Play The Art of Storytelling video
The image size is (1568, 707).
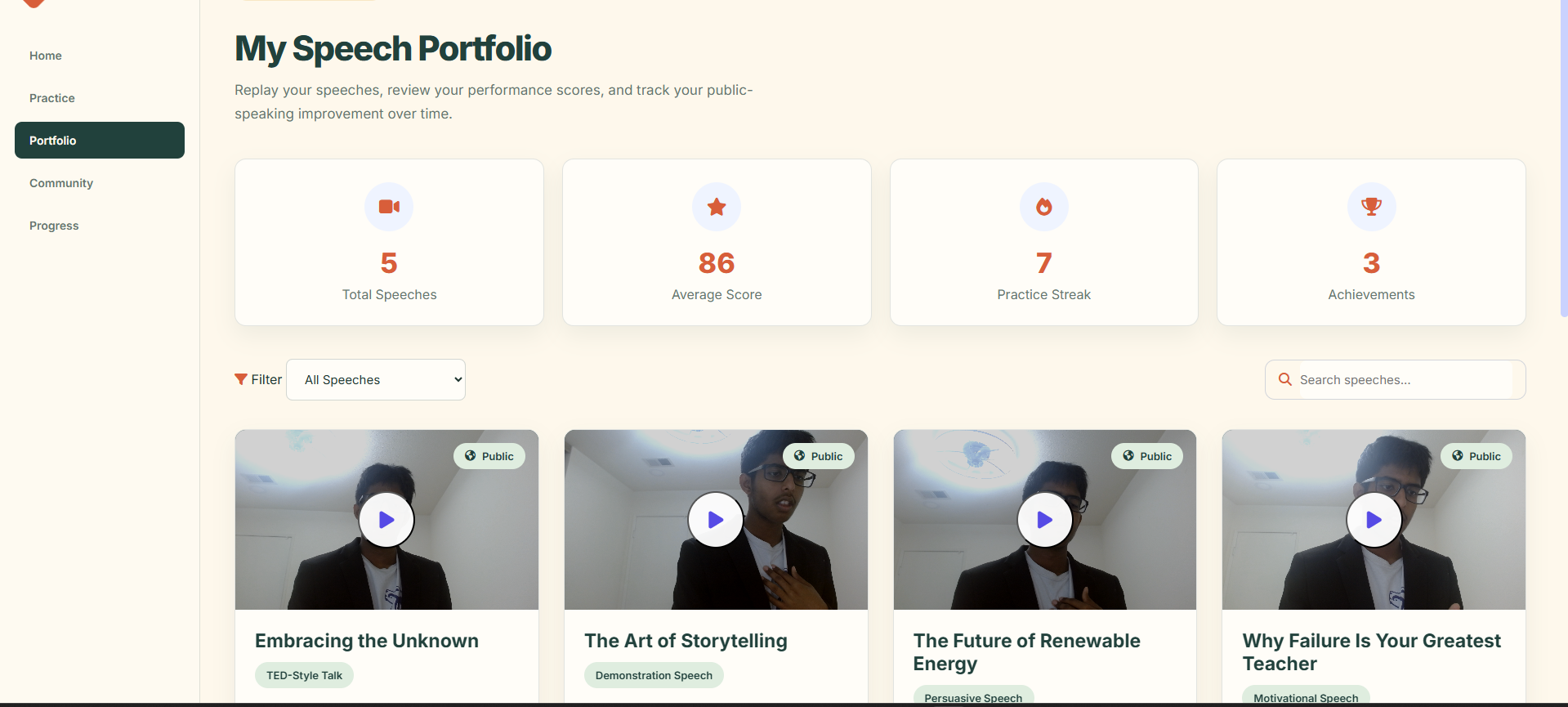coord(716,520)
